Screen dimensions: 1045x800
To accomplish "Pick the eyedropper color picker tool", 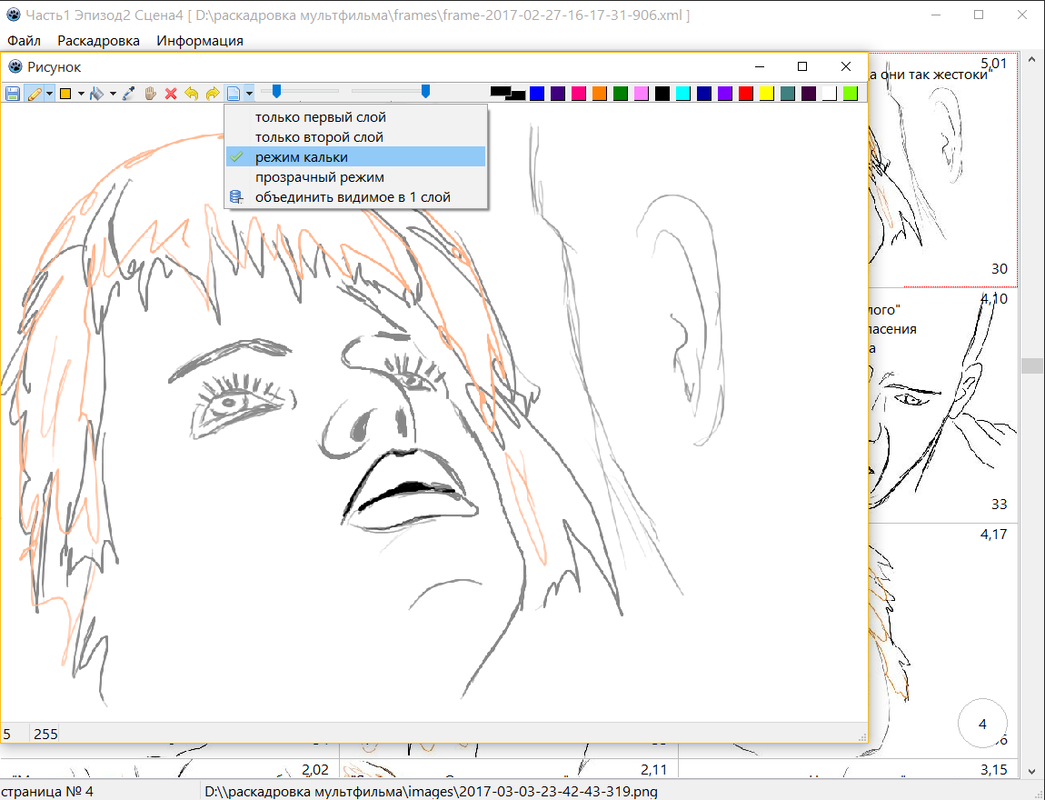I will coord(129,94).
